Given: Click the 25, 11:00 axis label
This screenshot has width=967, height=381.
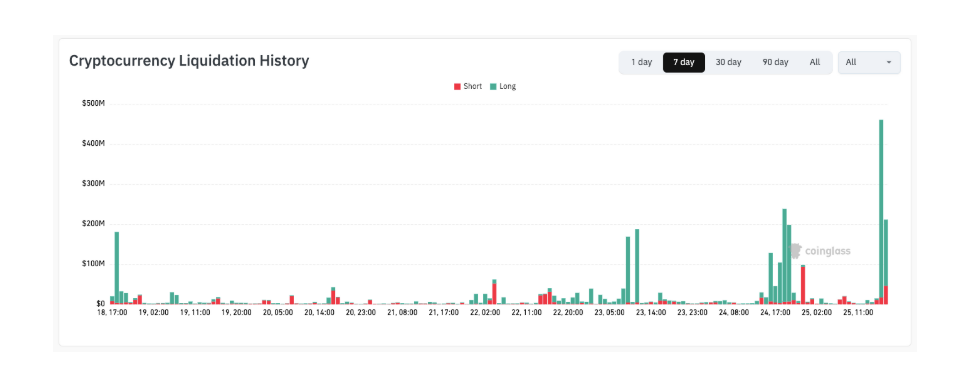Looking at the screenshot, I should (x=858, y=313).
